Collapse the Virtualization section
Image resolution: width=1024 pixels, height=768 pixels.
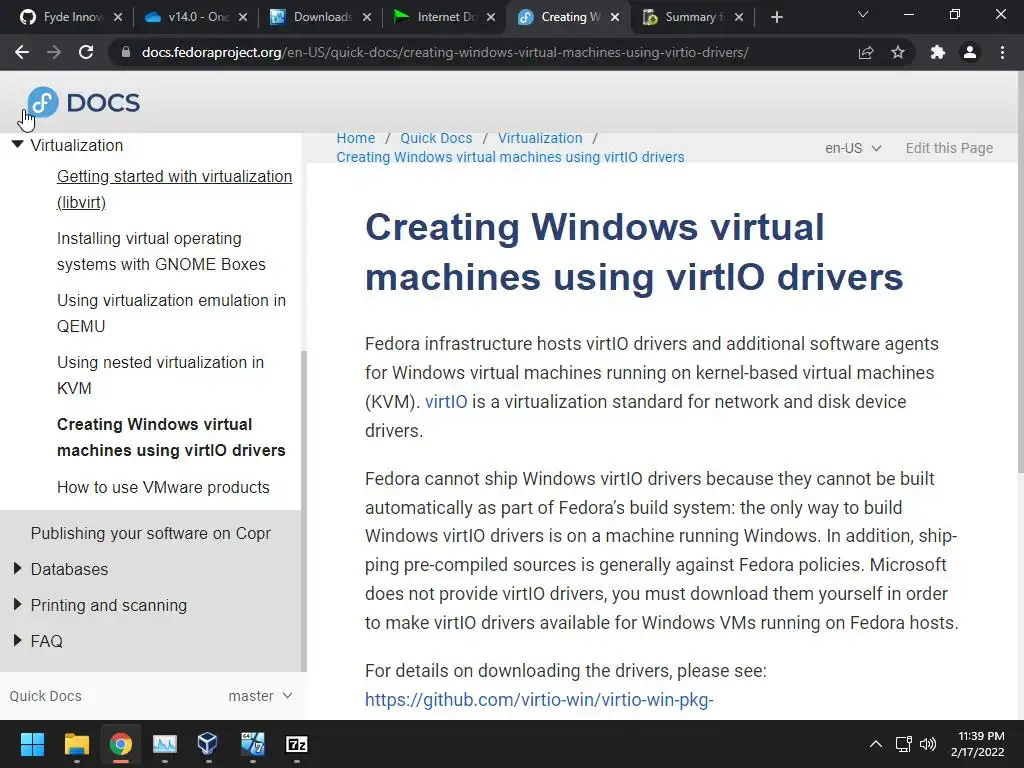click(x=18, y=144)
